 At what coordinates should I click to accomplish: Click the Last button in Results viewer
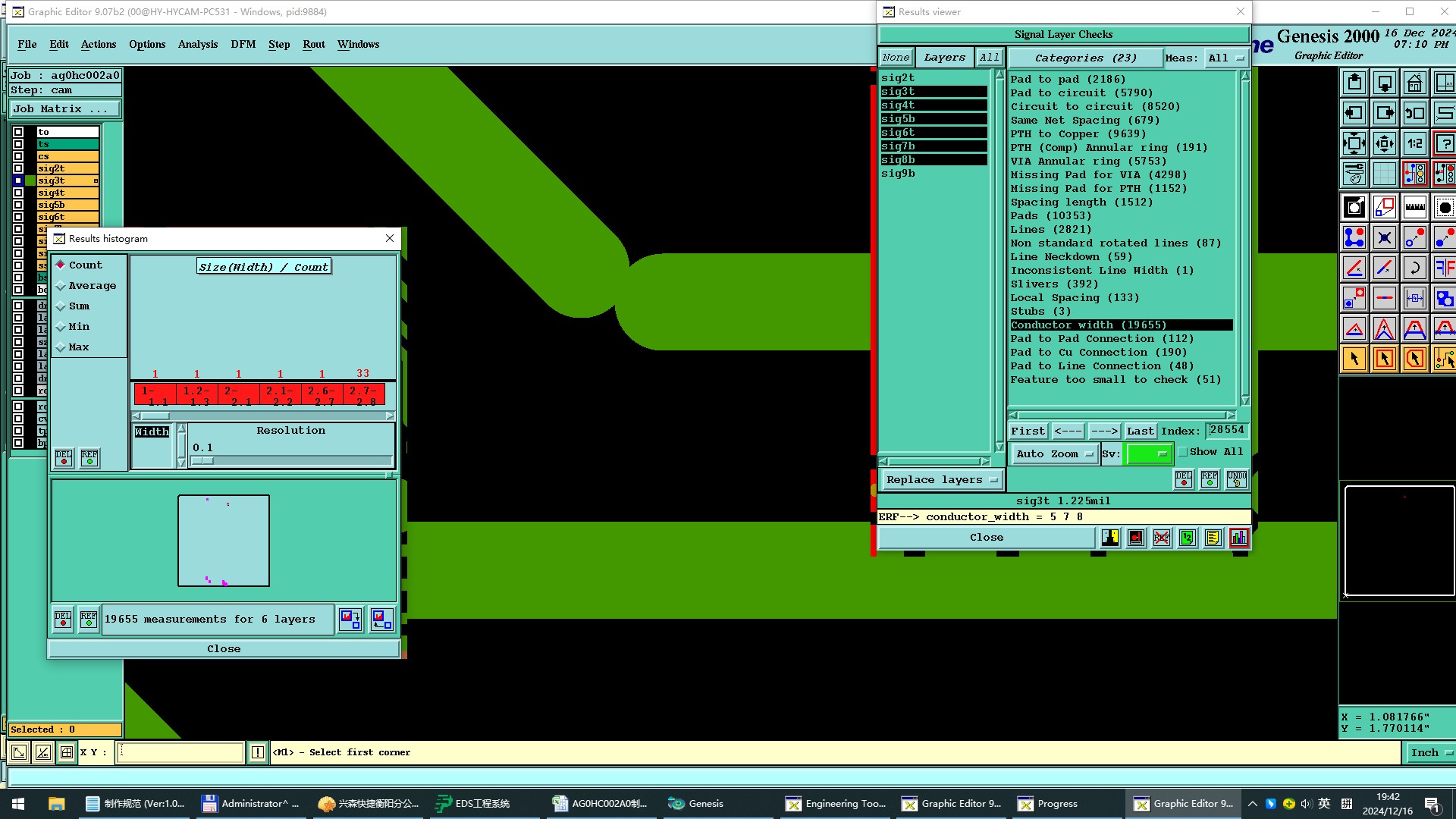click(x=1141, y=431)
